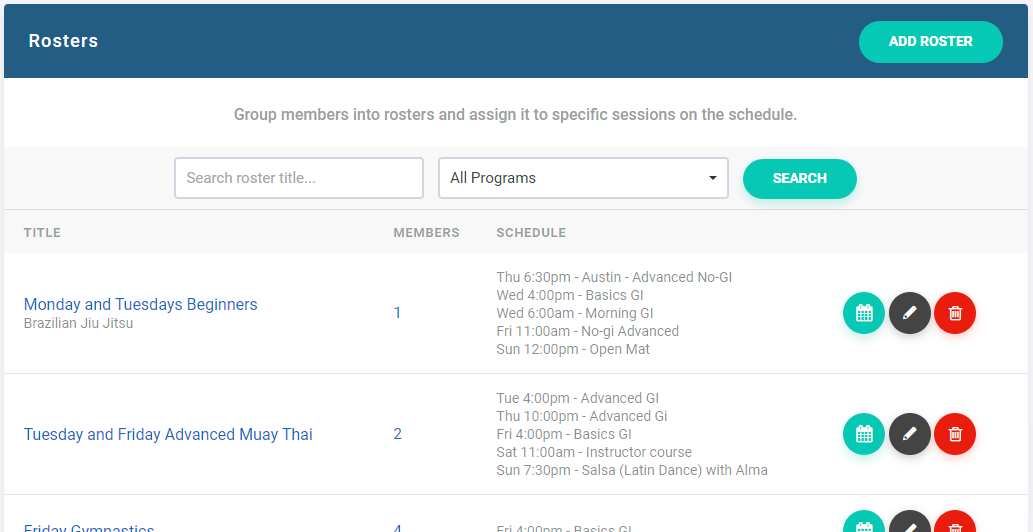Click the Add Roster button
The width and height of the screenshot is (1033, 532).
coord(930,42)
